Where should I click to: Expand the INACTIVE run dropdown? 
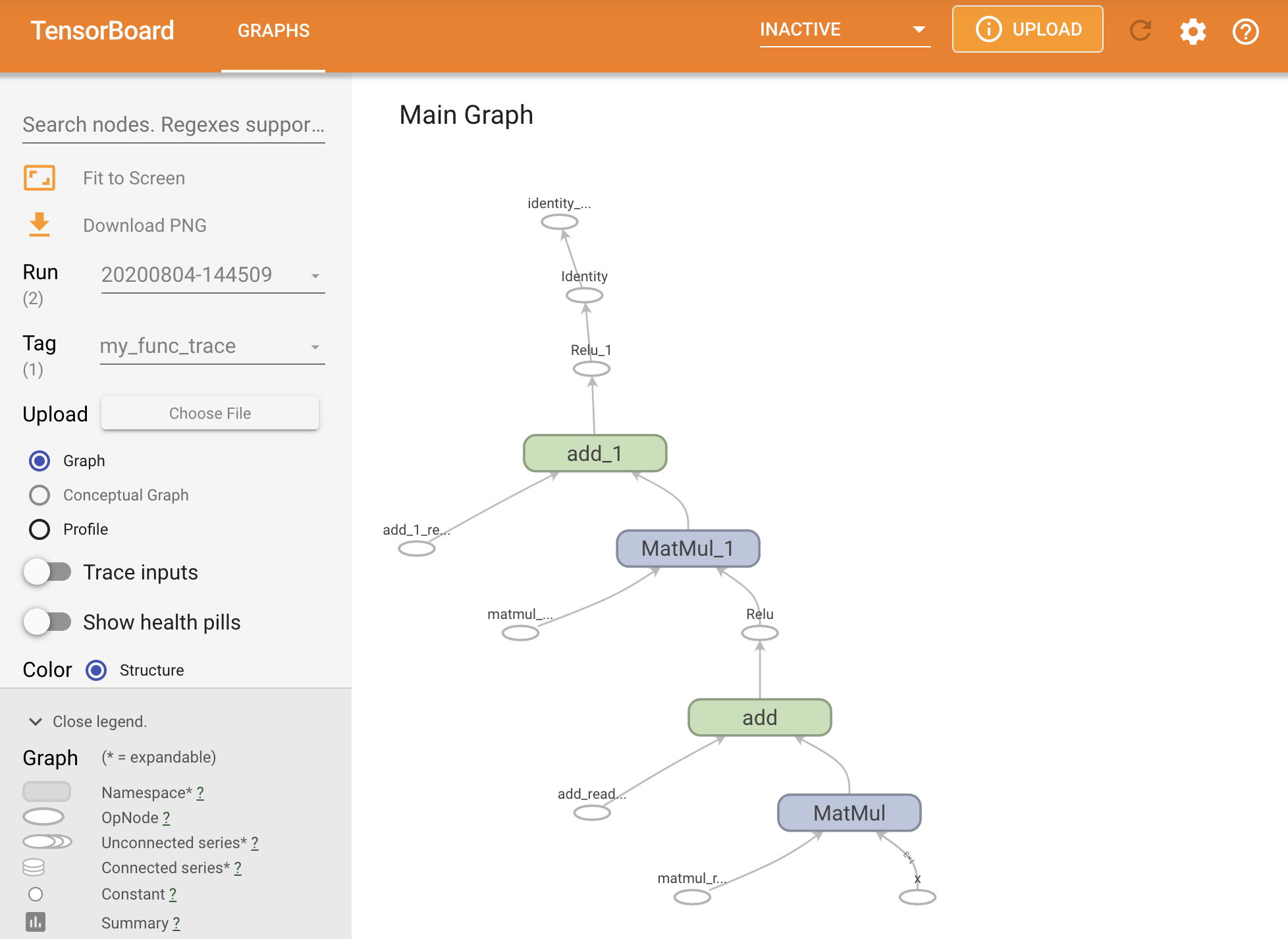coord(917,29)
